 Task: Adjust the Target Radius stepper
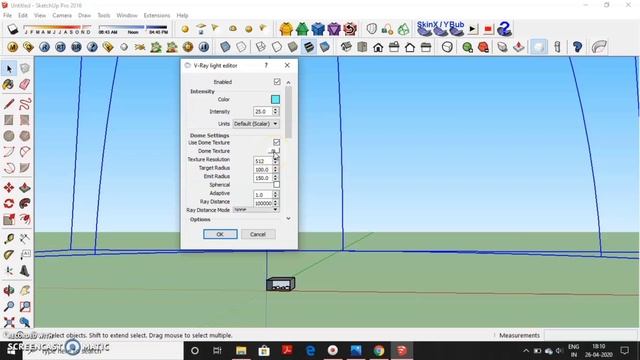pyautogui.click(x=276, y=169)
